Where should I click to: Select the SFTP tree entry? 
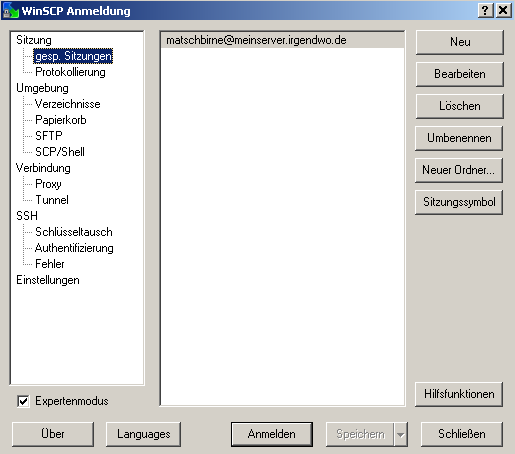coord(49,136)
